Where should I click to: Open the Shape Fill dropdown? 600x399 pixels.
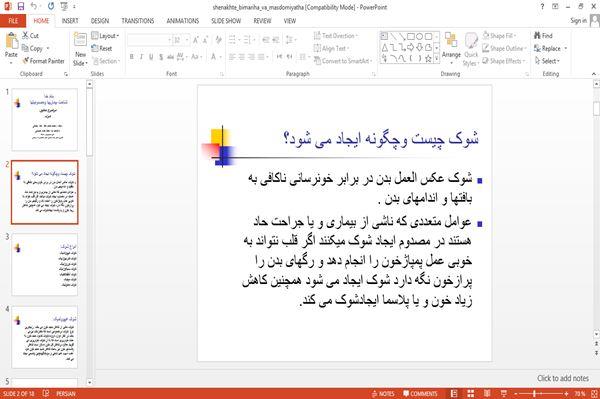point(499,36)
